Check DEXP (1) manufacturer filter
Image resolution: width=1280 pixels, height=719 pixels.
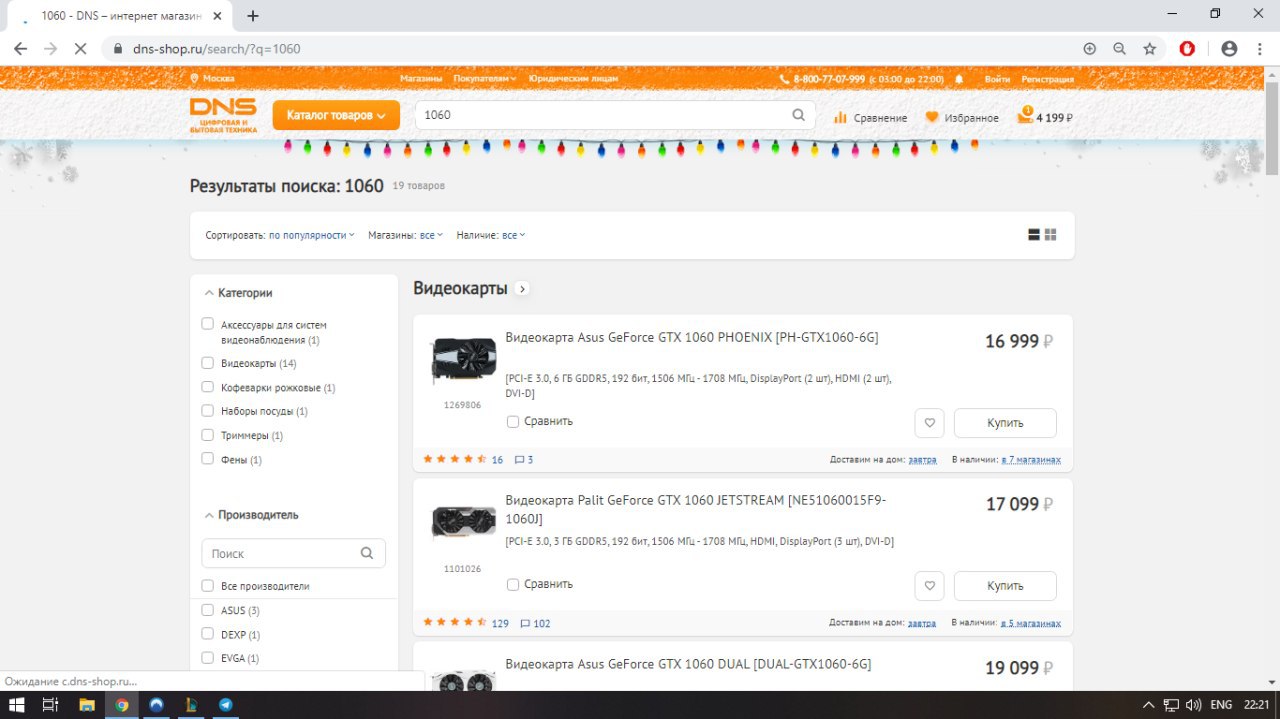pos(207,634)
